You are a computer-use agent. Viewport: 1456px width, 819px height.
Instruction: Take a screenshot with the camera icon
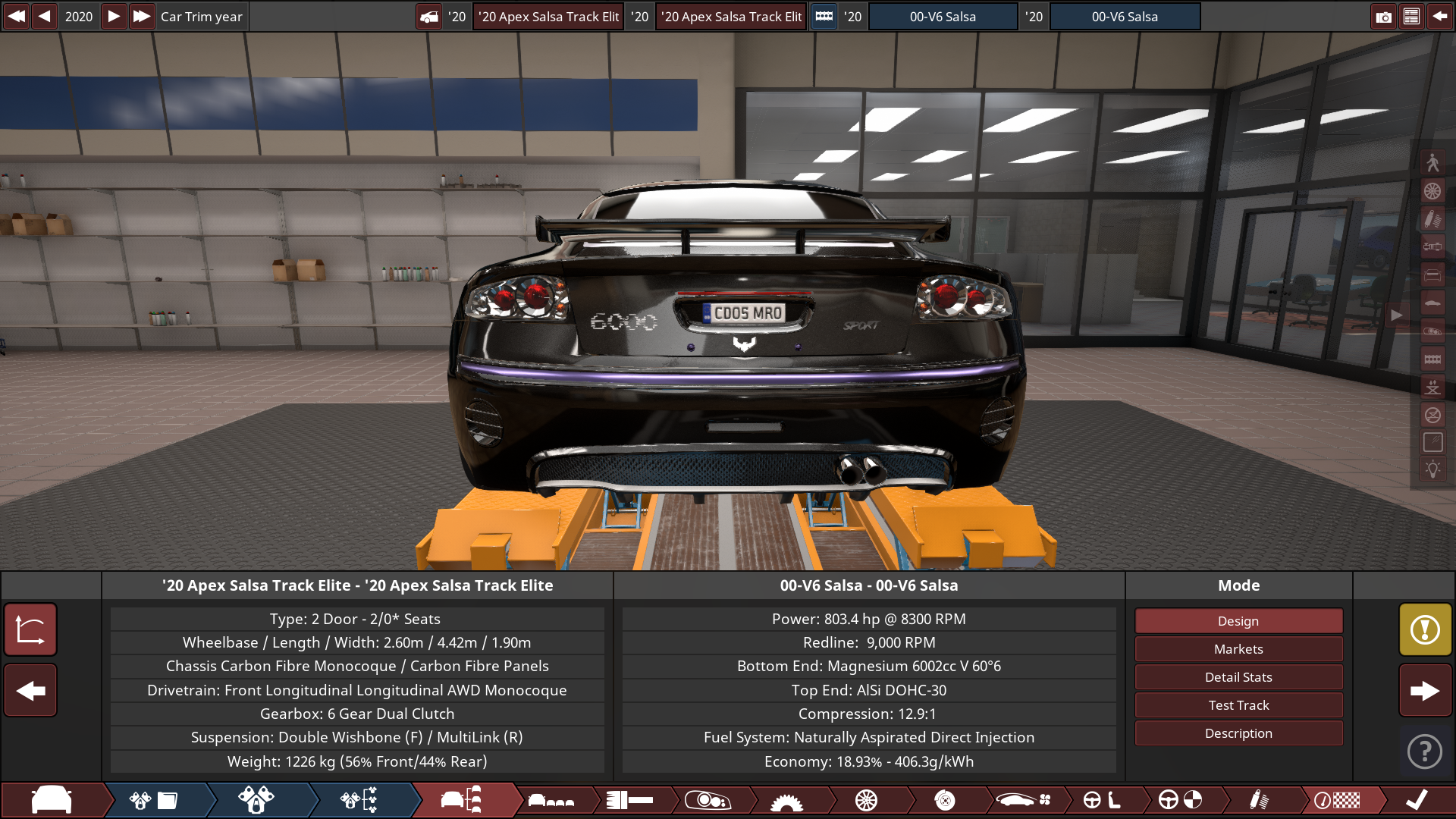(x=1383, y=17)
